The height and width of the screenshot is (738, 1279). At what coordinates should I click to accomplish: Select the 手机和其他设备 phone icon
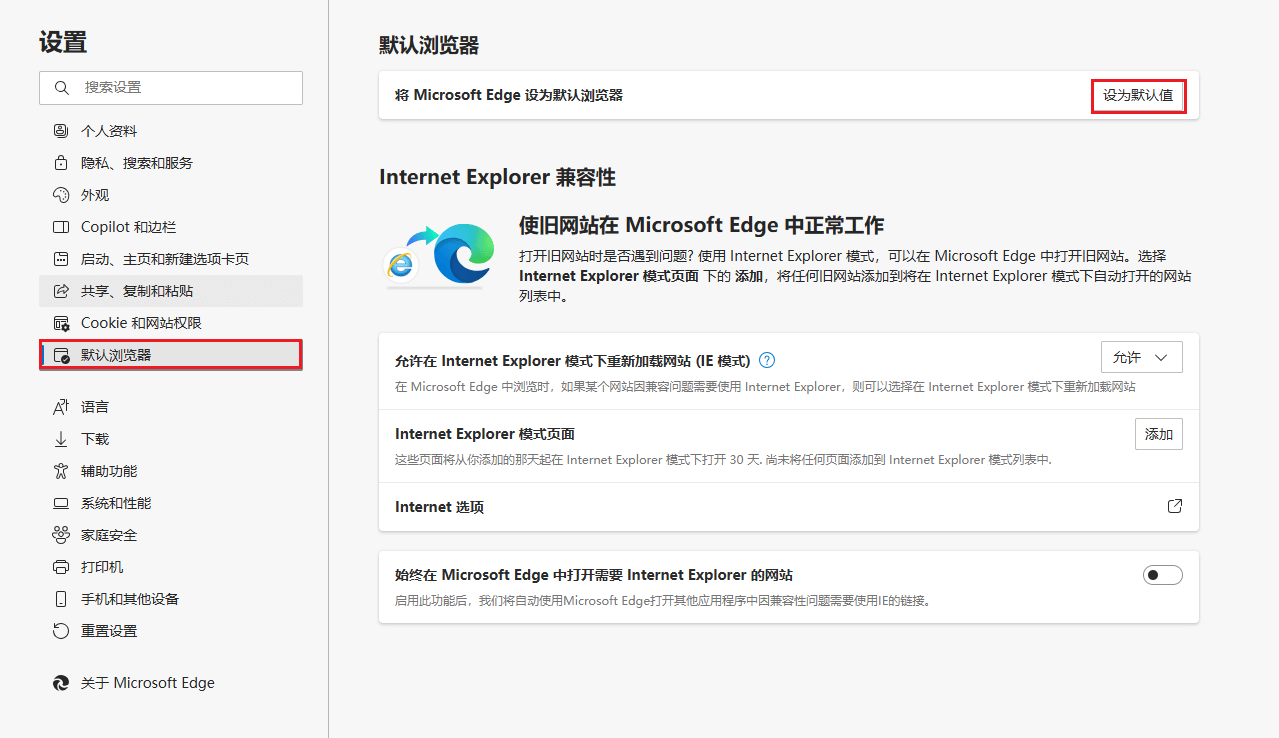click(x=60, y=598)
